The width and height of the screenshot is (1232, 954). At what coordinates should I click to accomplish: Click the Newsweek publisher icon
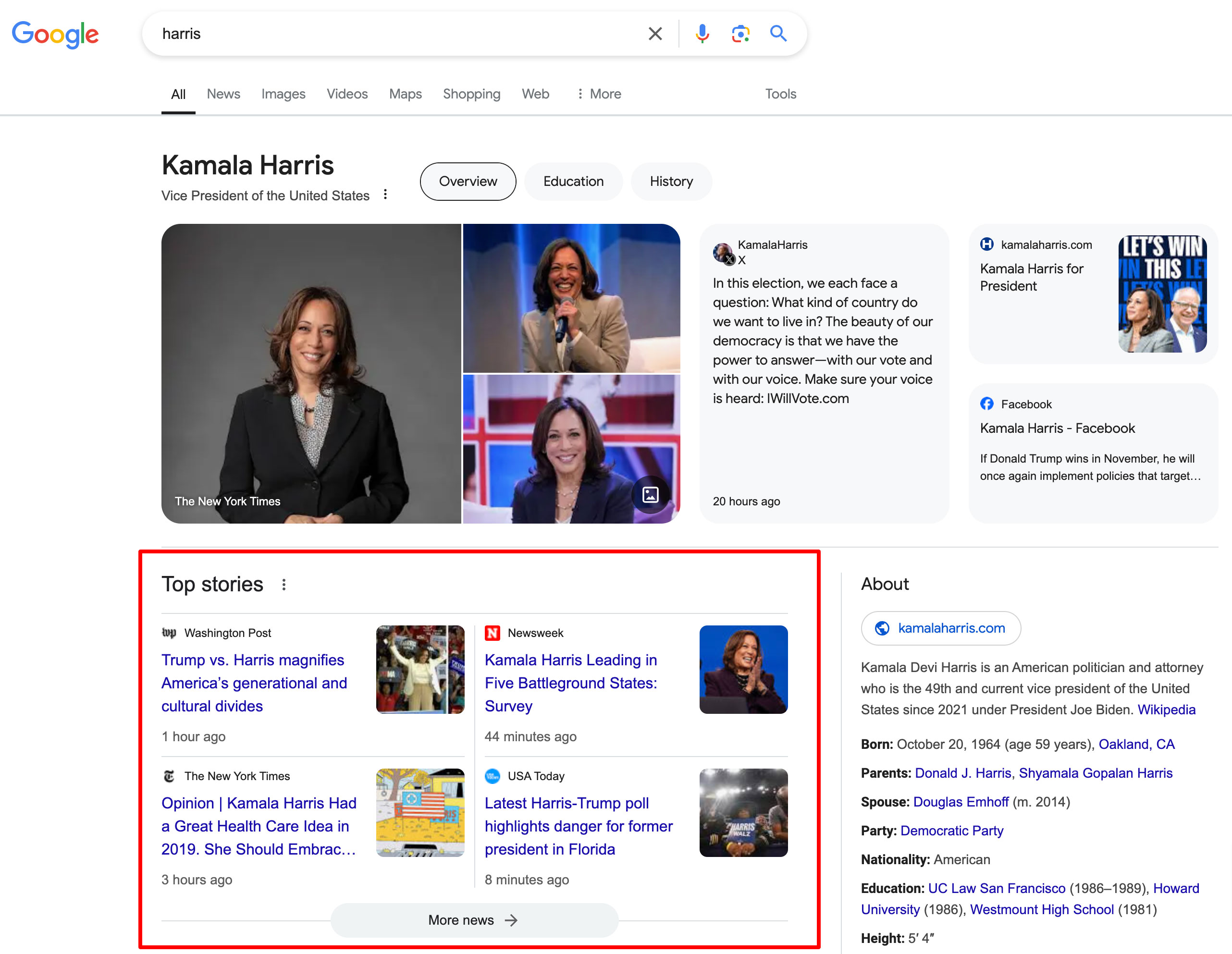pos(493,633)
